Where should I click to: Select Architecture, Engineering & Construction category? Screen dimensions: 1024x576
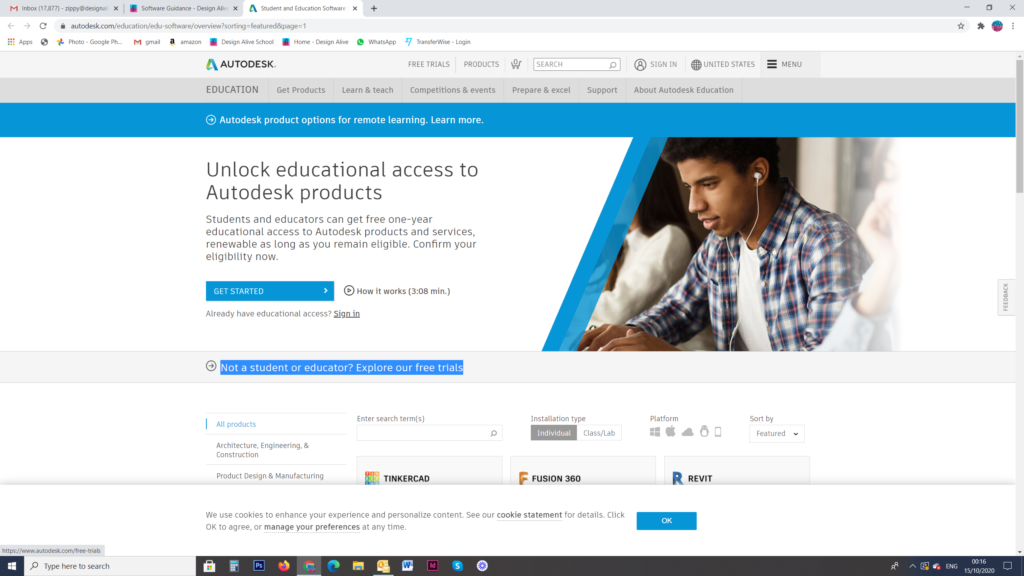point(263,450)
